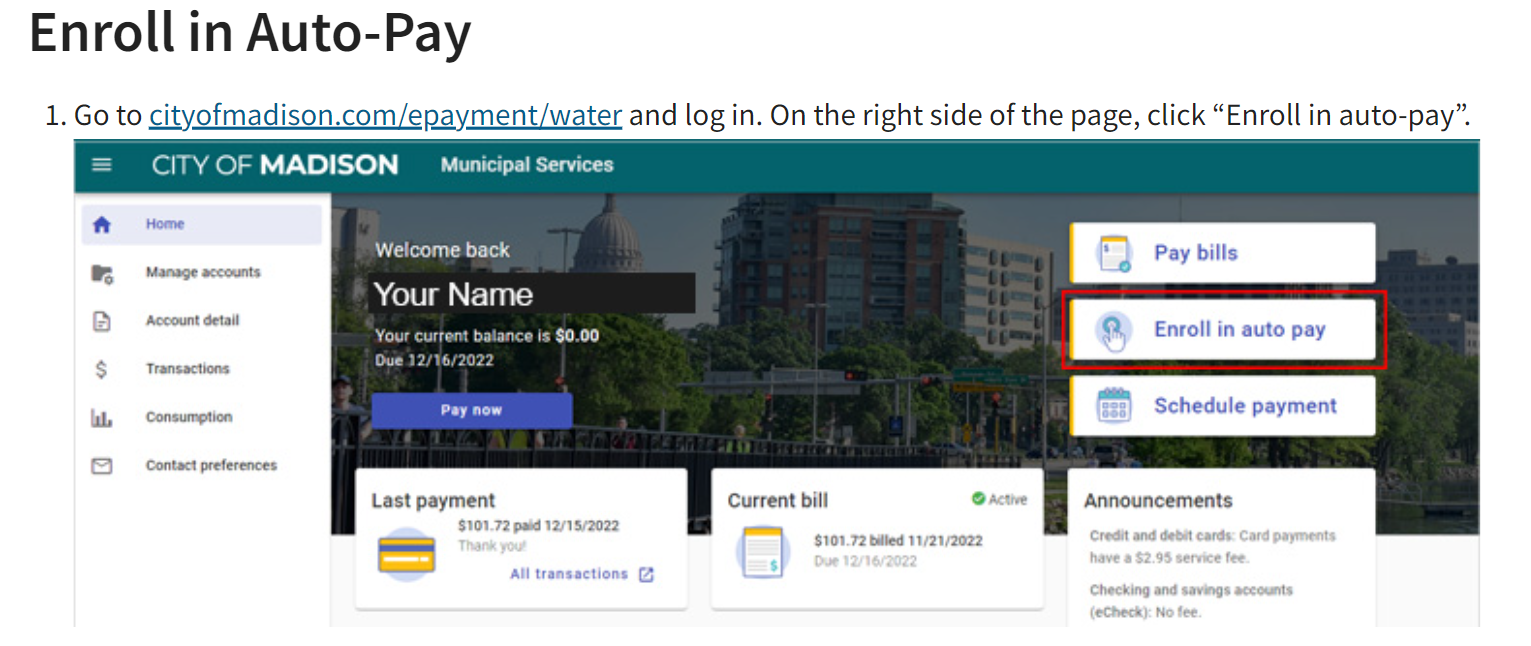Open the hamburger navigation menu
Viewport: 1531px width, 646px height.
coord(102,165)
